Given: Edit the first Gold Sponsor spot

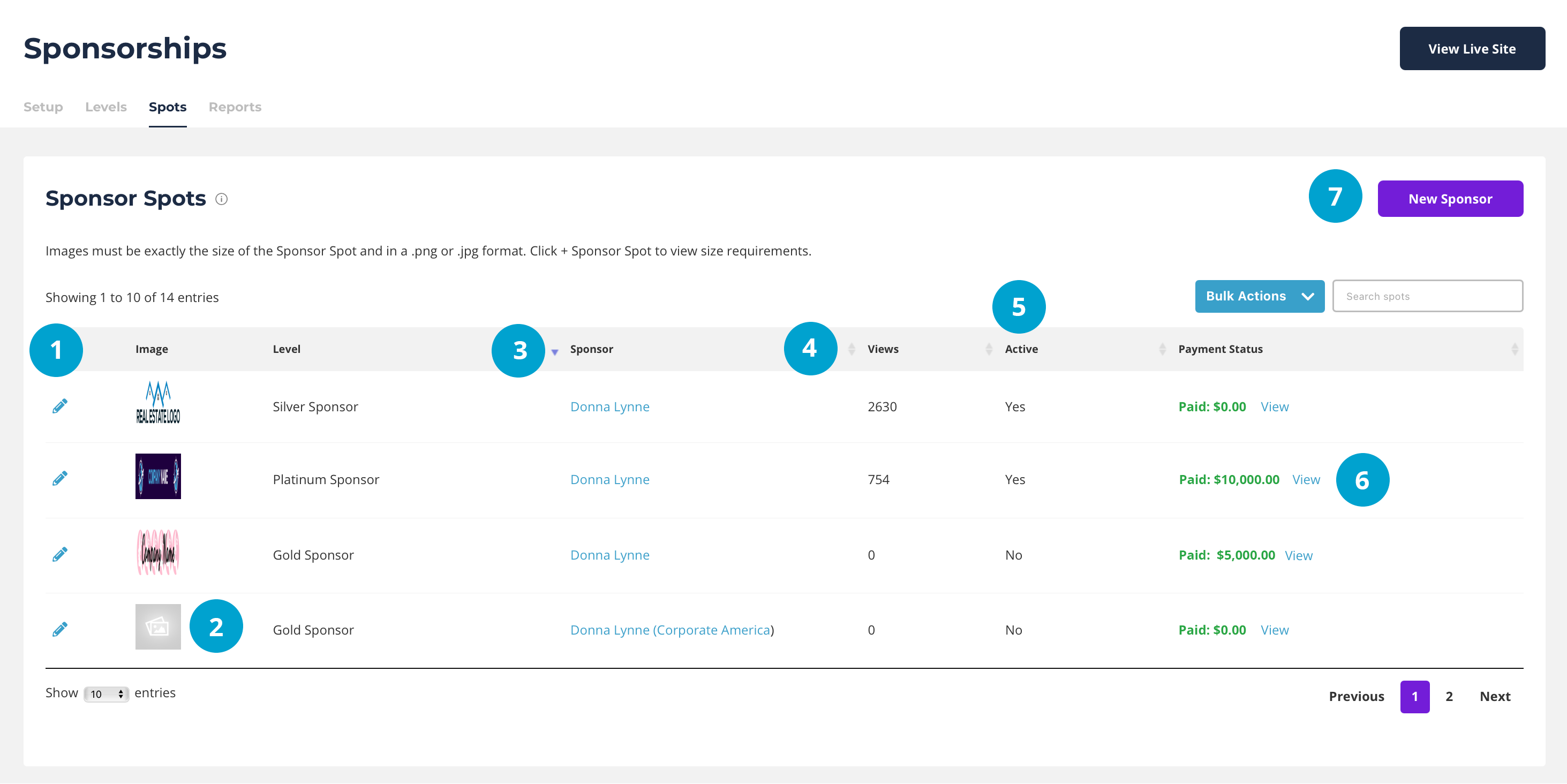Looking at the screenshot, I should coord(59,554).
